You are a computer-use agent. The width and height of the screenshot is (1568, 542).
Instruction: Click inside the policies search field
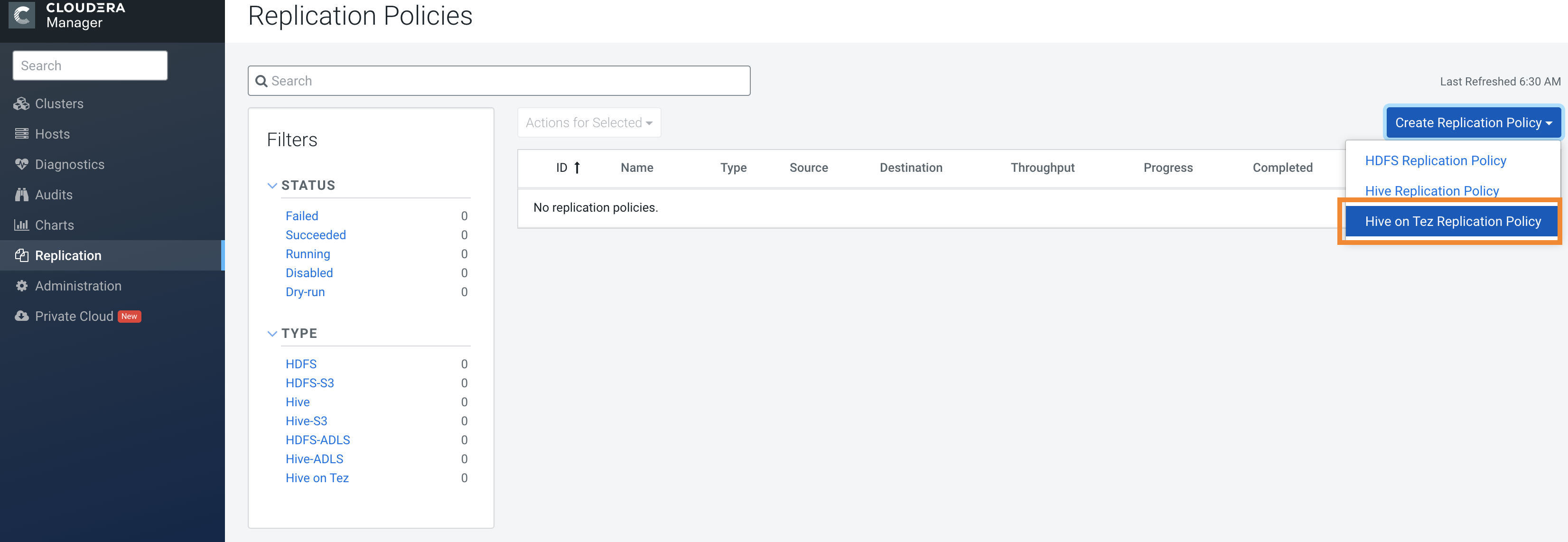coord(498,80)
